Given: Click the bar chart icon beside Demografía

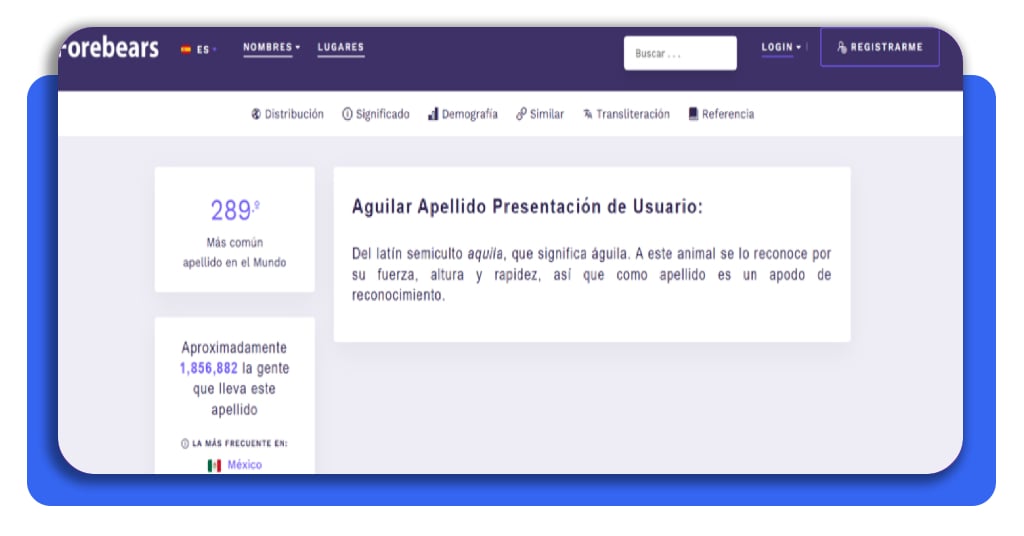Looking at the screenshot, I should point(433,114).
